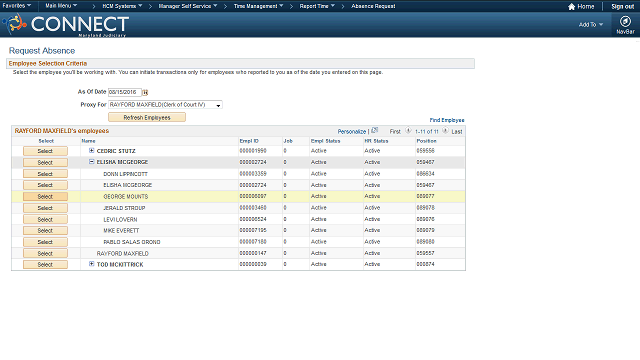Click Empl ID 00003359
This screenshot has width=640, height=360.
253,173
